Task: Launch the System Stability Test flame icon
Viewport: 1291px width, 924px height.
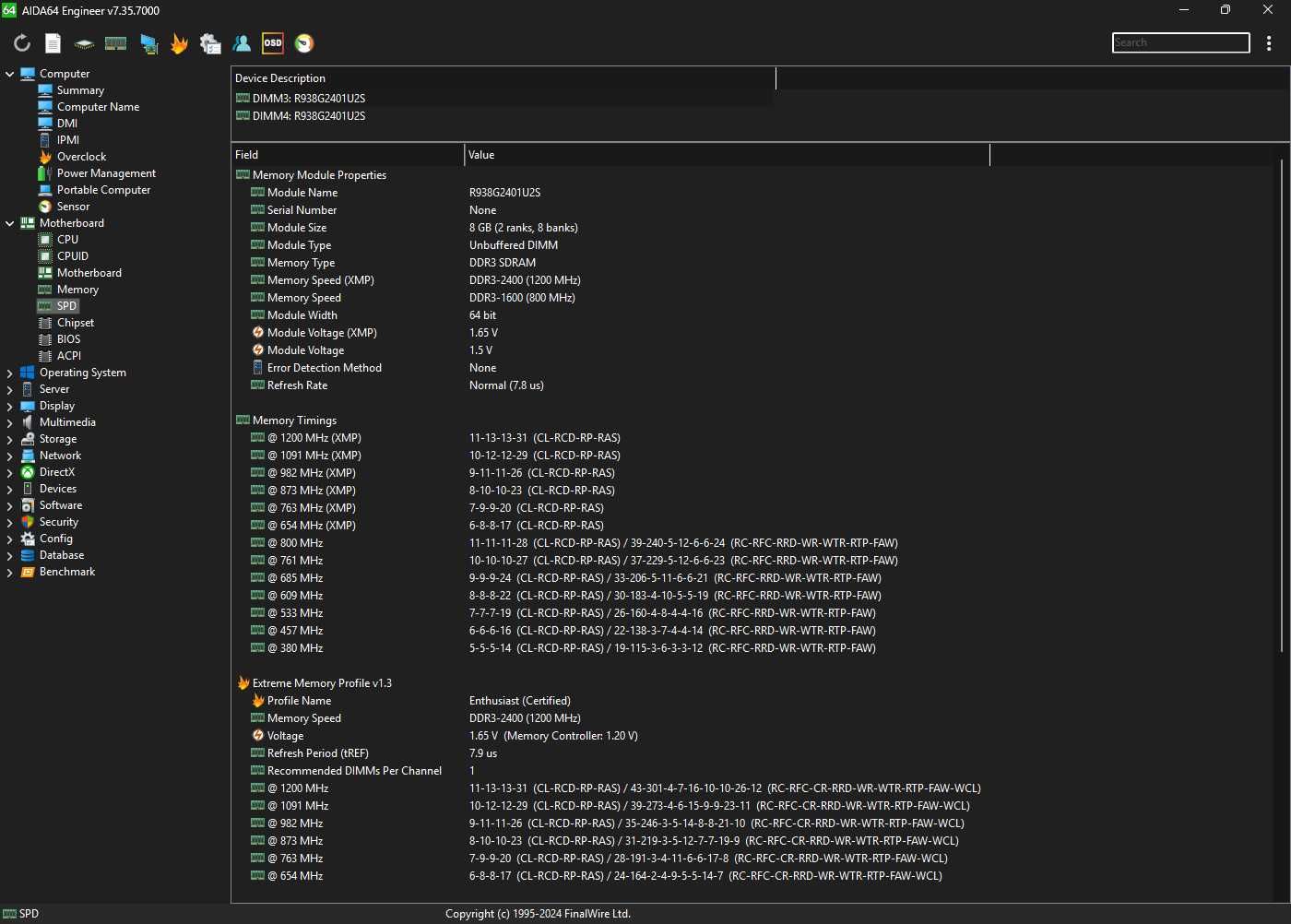Action: (180, 43)
